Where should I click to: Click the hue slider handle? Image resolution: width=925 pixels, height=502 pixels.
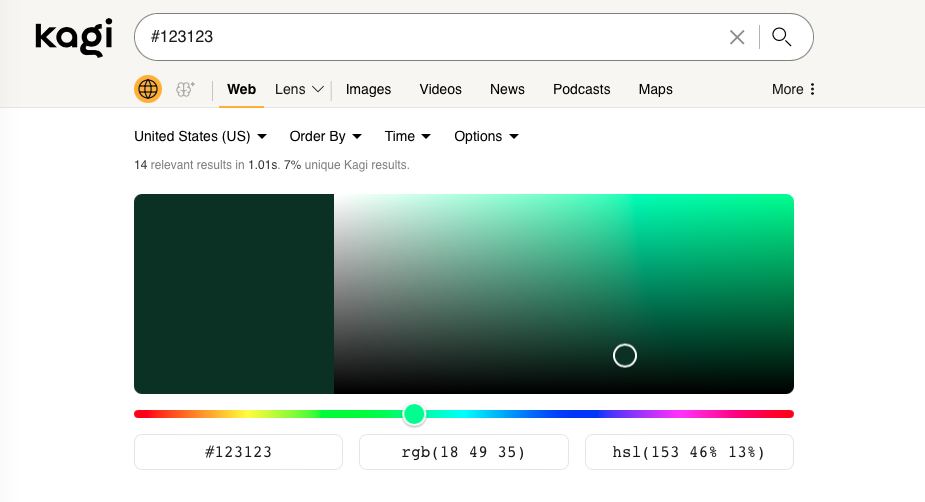tap(414, 414)
